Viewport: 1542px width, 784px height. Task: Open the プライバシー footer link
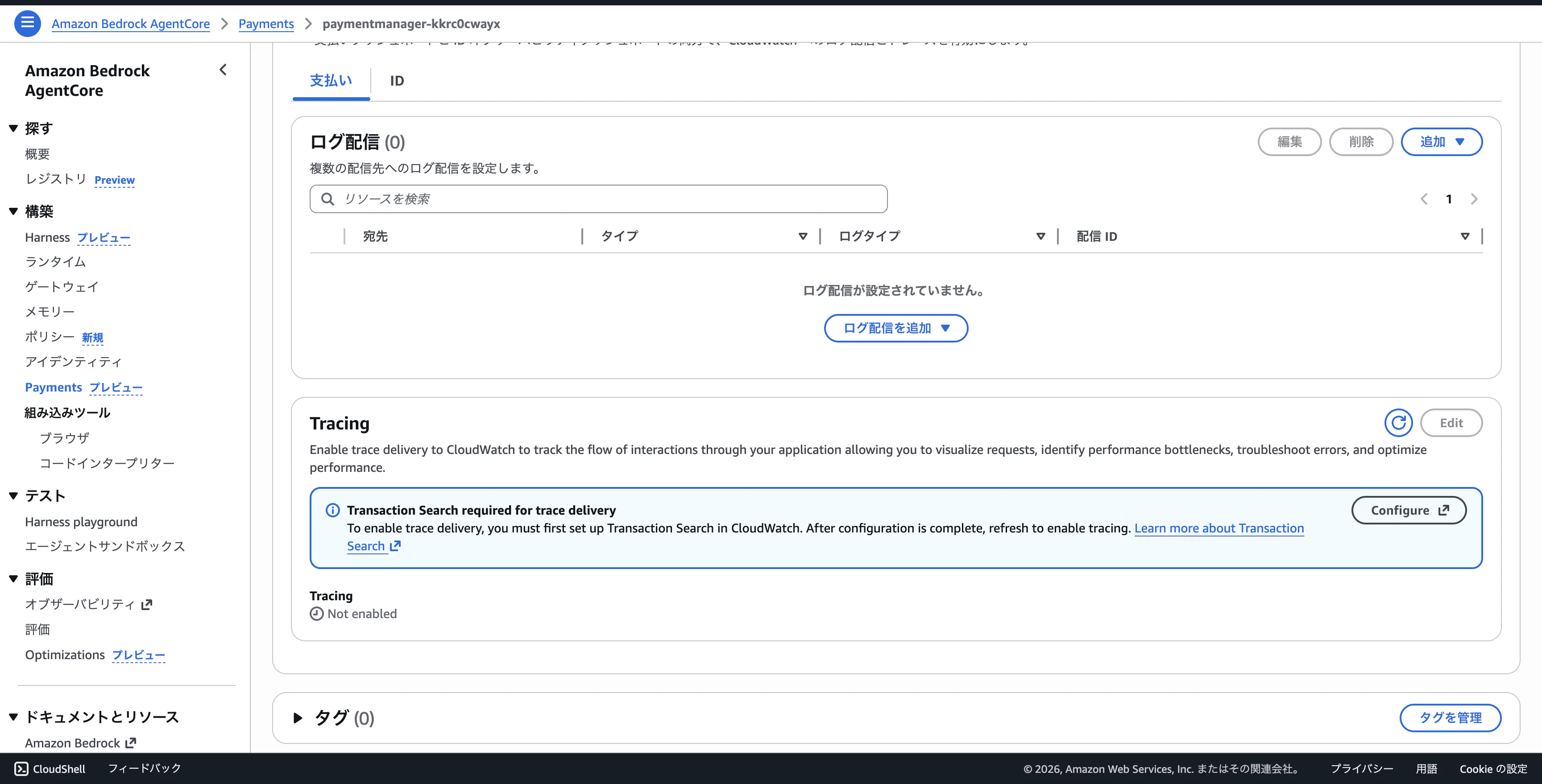pyautogui.click(x=1362, y=769)
